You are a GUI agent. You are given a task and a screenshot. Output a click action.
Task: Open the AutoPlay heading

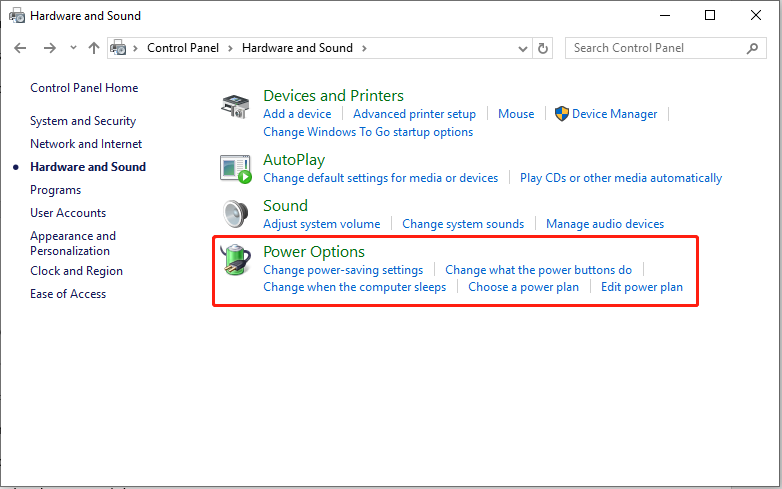pyautogui.click(x=294, y=160)
